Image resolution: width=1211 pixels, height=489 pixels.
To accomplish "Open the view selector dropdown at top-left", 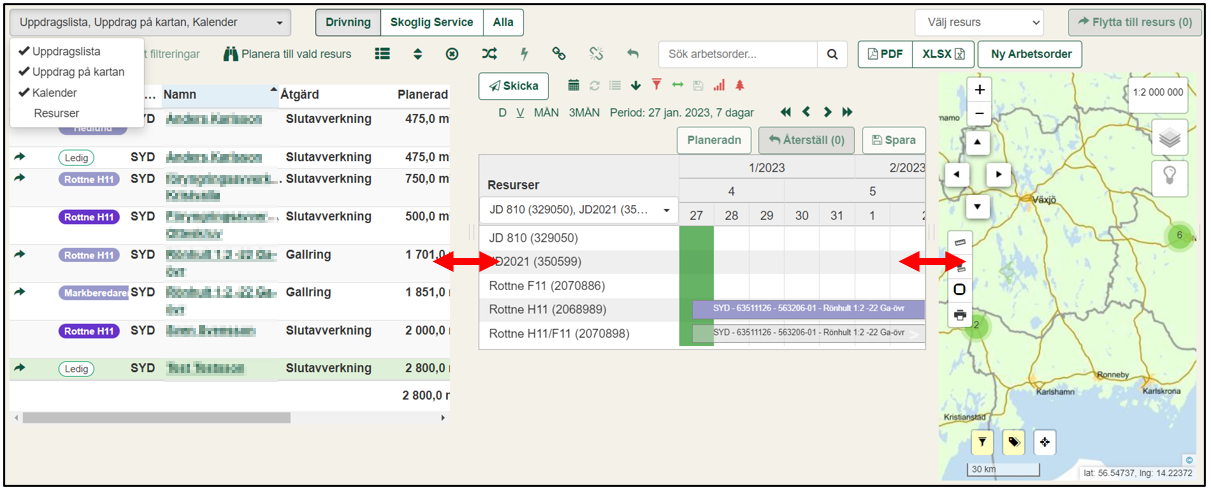I will (x=150, y=22).
